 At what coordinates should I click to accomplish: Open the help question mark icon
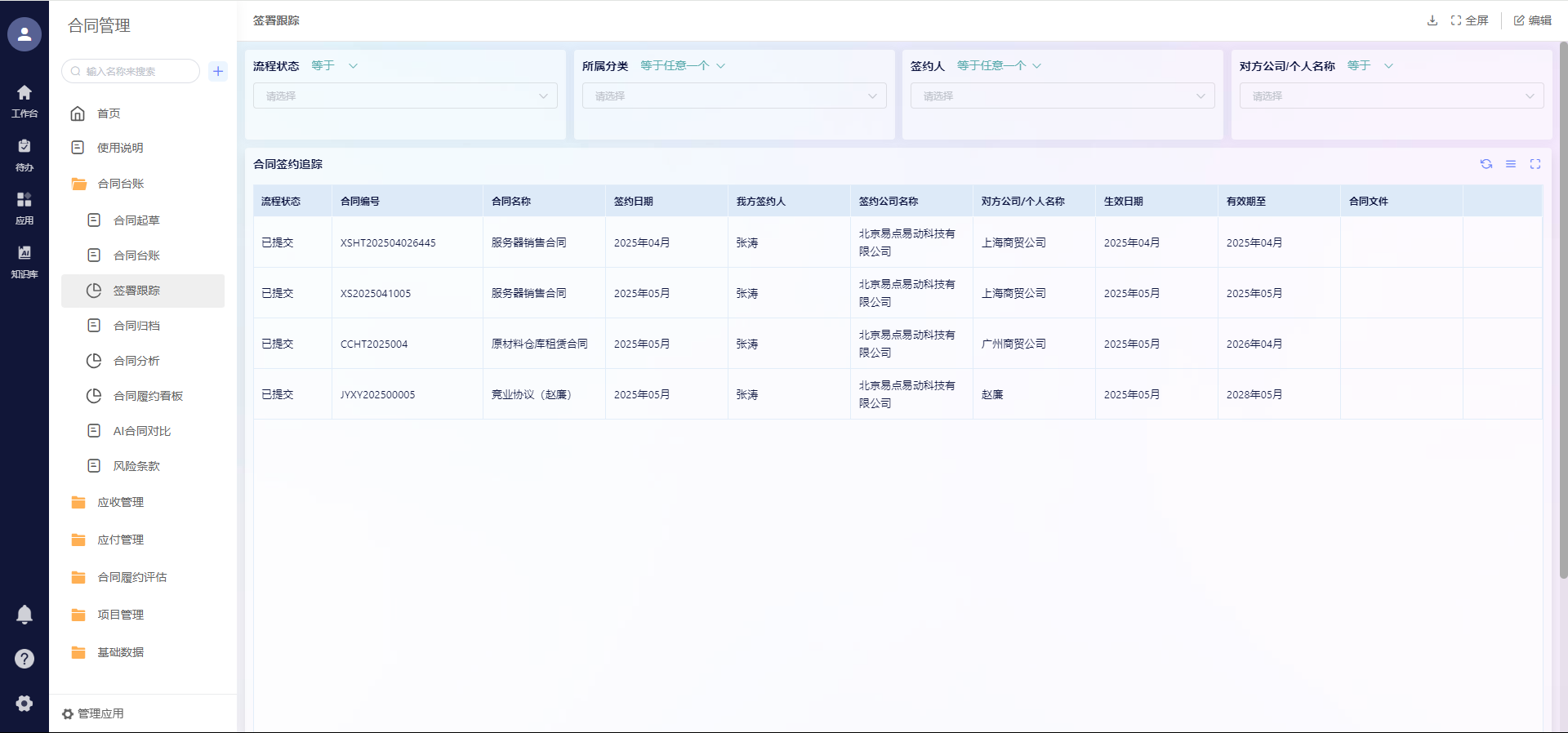24,659
